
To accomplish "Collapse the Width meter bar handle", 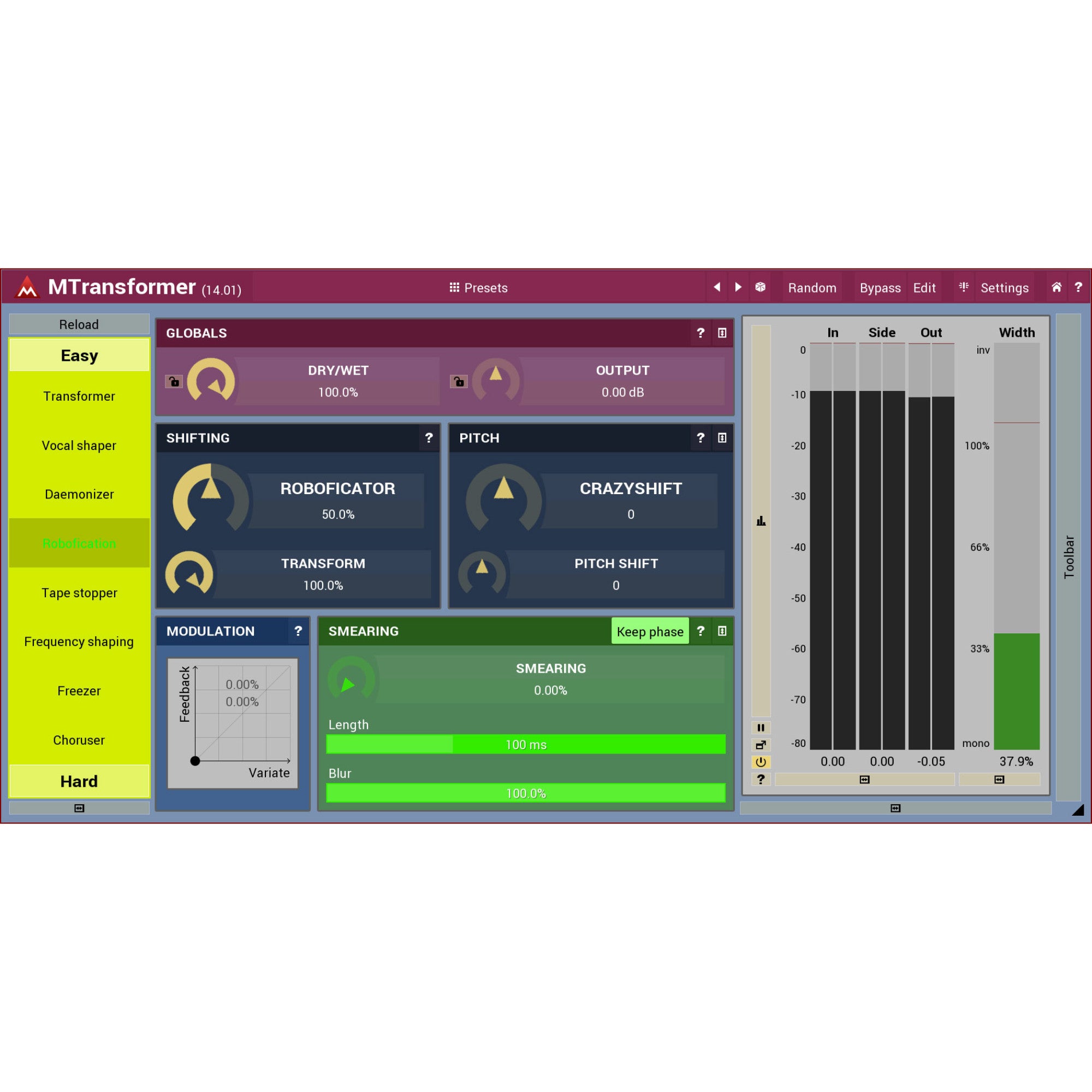I will coord(999,780).
